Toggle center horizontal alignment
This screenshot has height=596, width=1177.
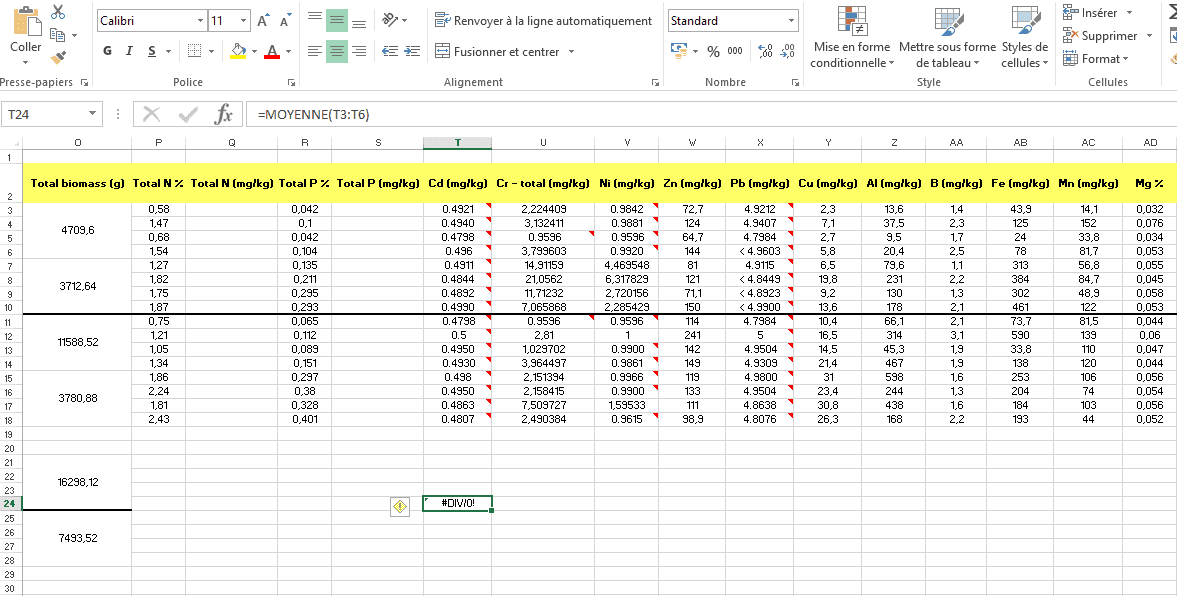click(337, 51)
